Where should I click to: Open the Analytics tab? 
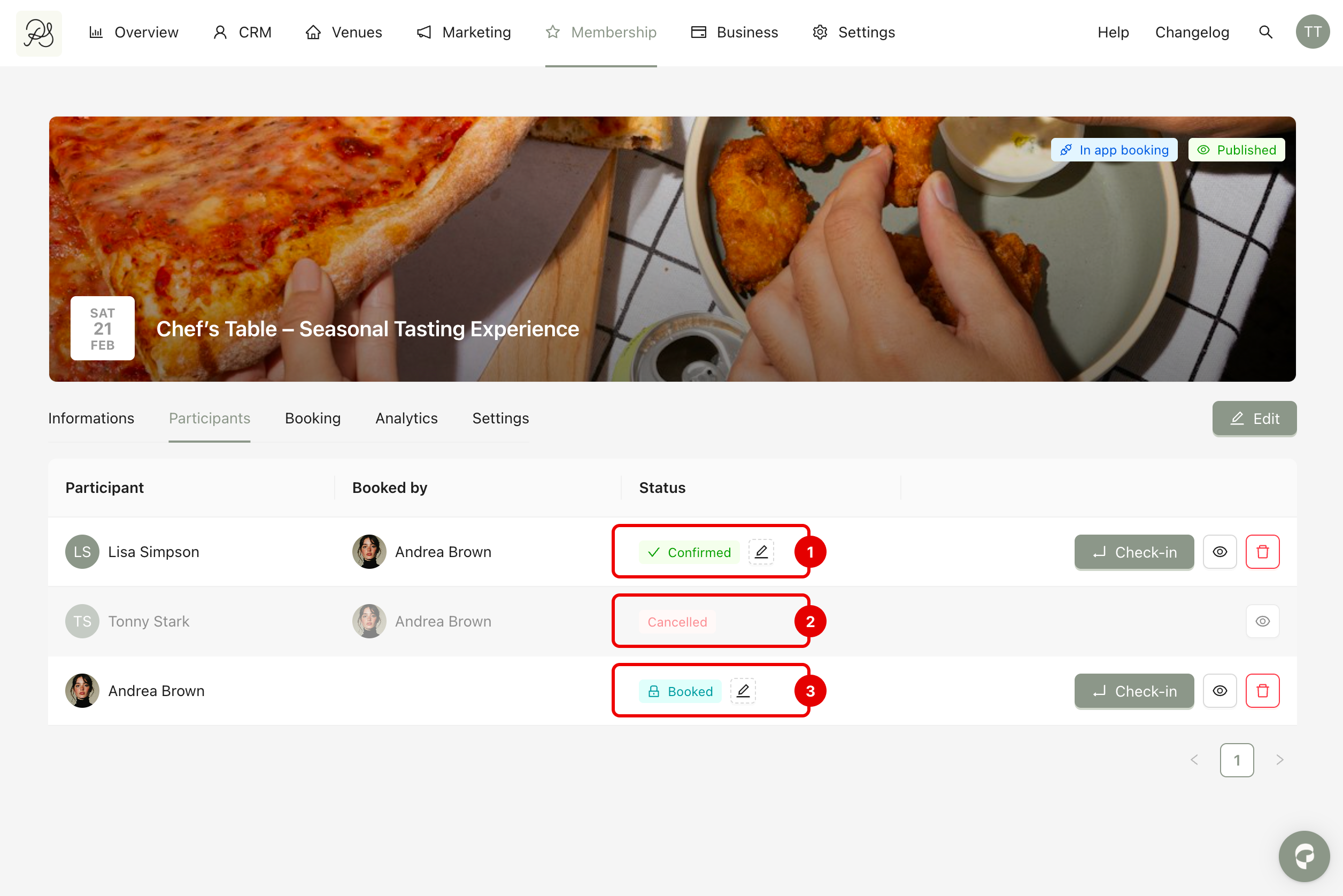(x=406, y=418)
